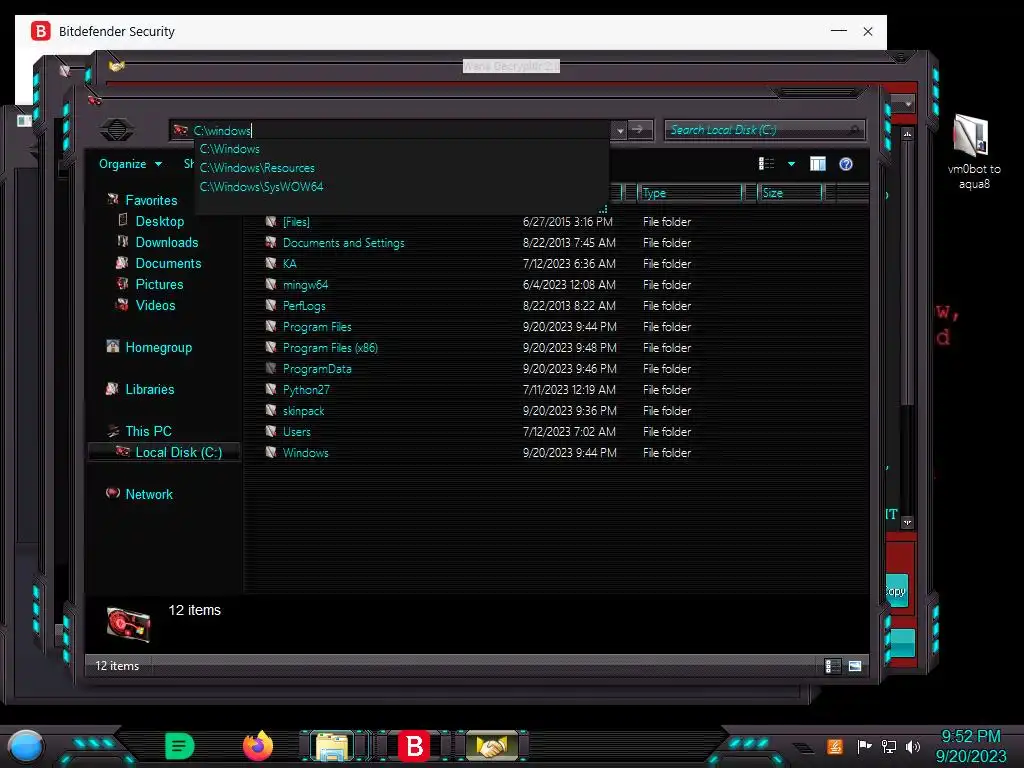Select the ProgramData folder
Viewport: 1024px width, 768px height.
[x=317, y=369]
